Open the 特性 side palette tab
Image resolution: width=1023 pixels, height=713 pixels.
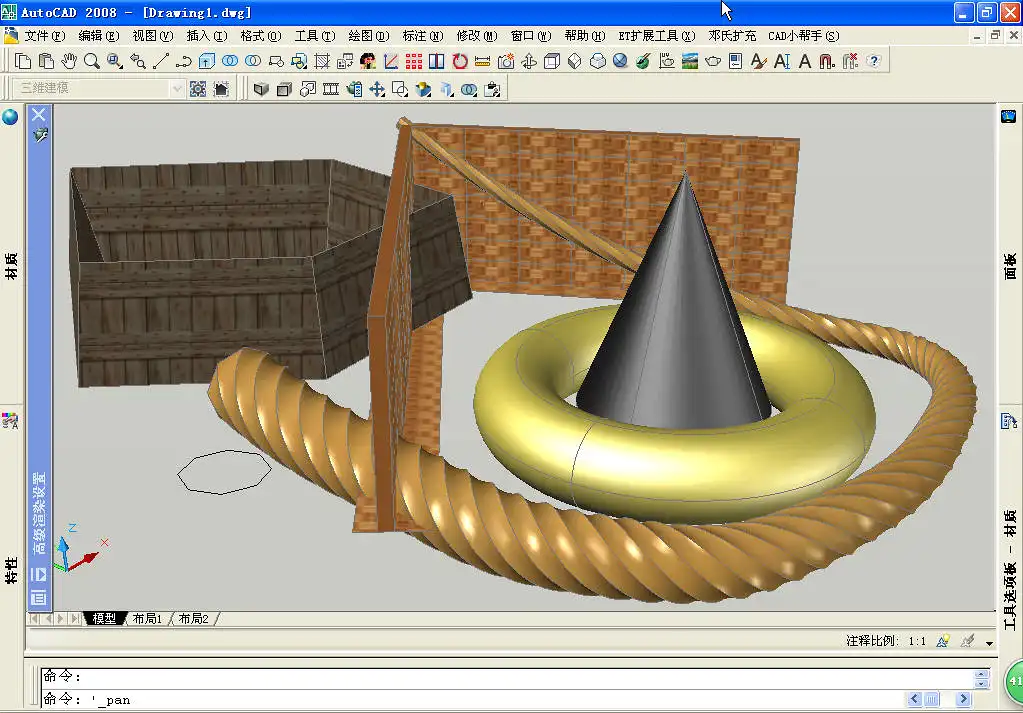11,570
